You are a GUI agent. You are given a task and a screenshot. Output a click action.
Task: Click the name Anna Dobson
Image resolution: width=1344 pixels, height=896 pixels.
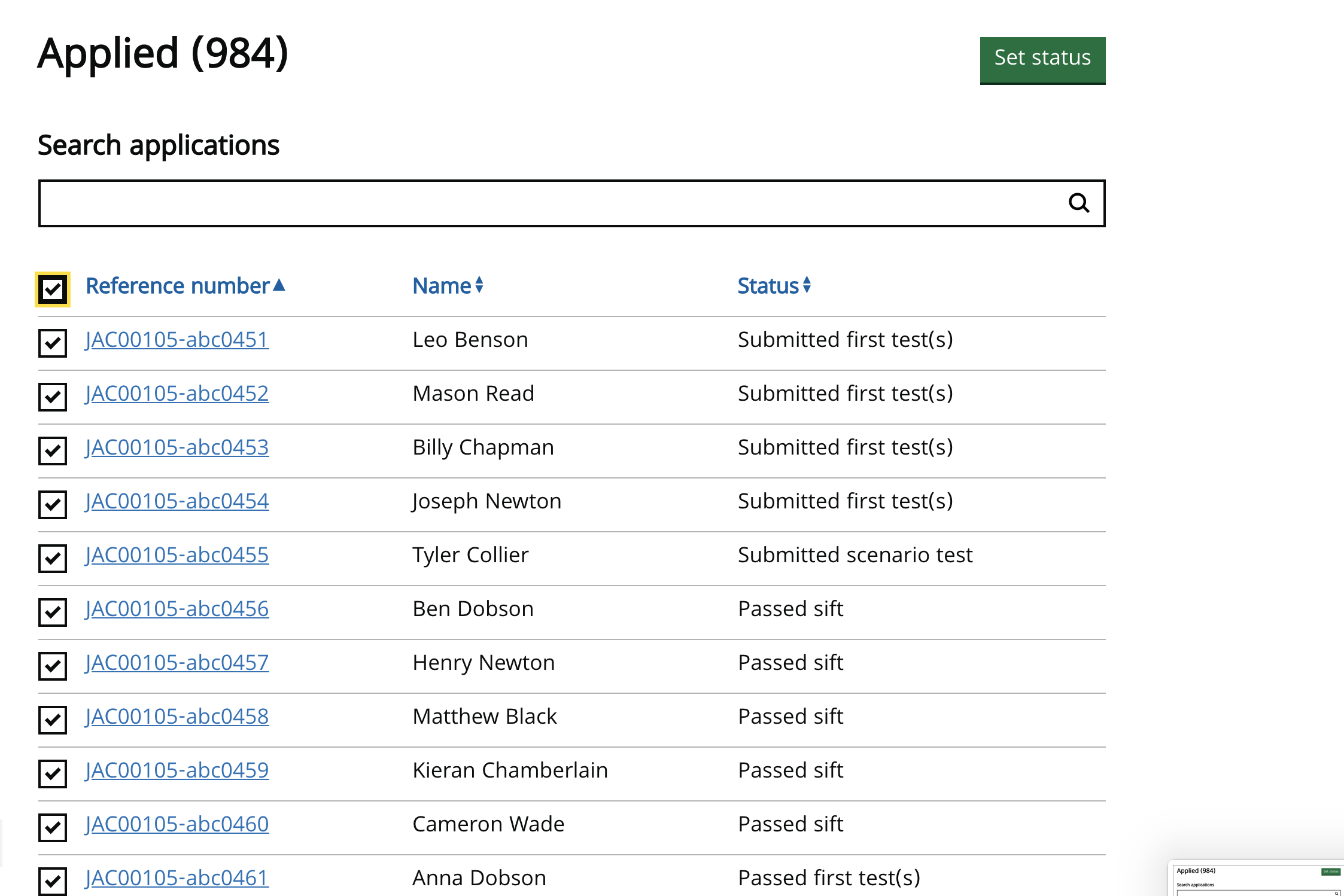(x=479, y=878)
